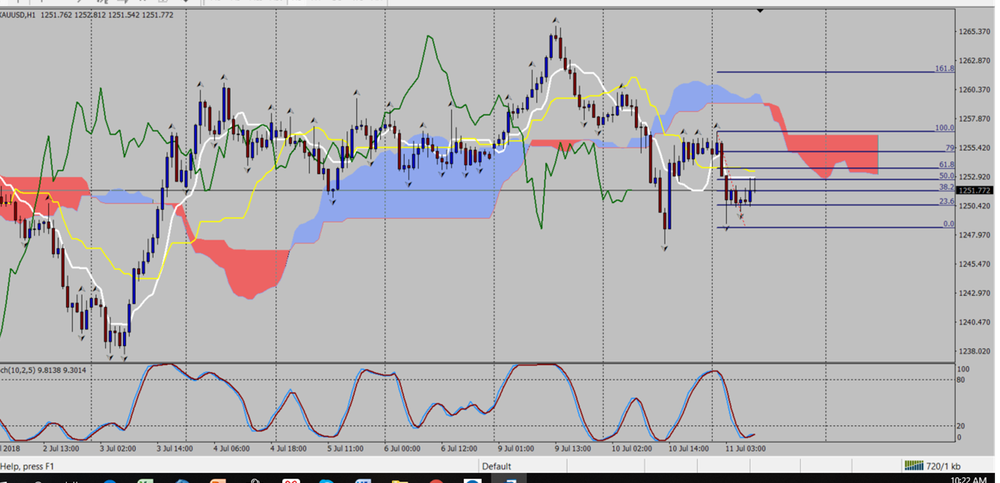Click the 2 Jul 13:00 time label
This screenshot has width=1000, height=483.
[x=61, y=449]
